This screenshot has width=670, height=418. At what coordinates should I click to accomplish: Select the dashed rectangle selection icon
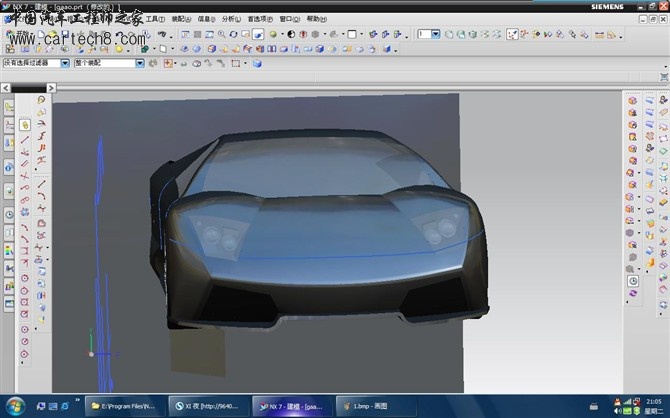point(235,64)
